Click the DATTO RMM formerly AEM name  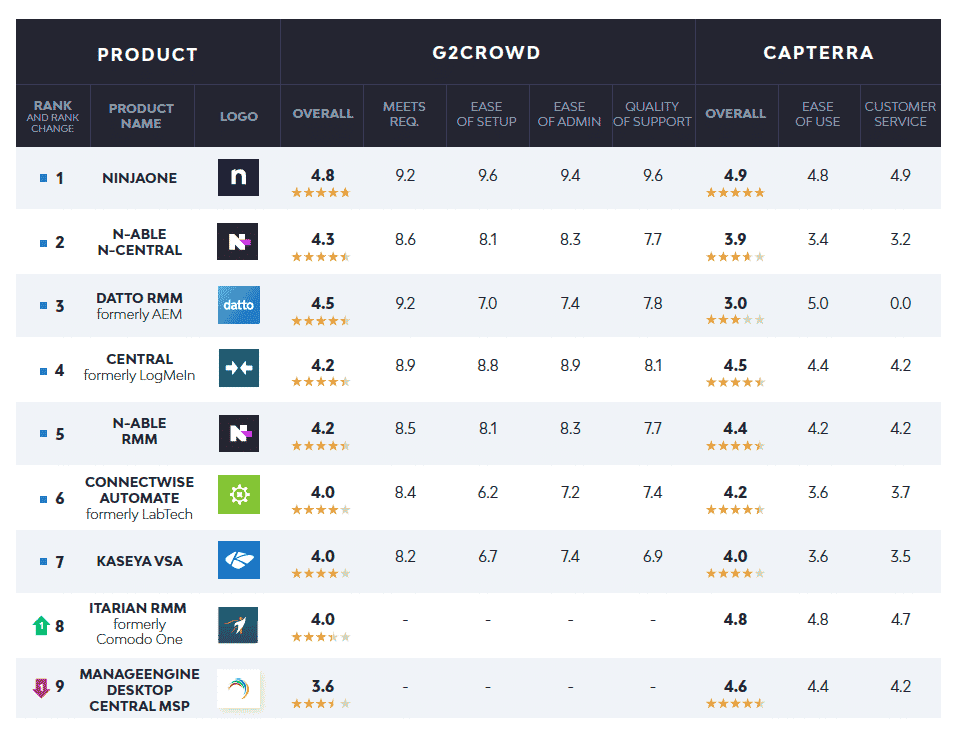[x=140, y=306]
